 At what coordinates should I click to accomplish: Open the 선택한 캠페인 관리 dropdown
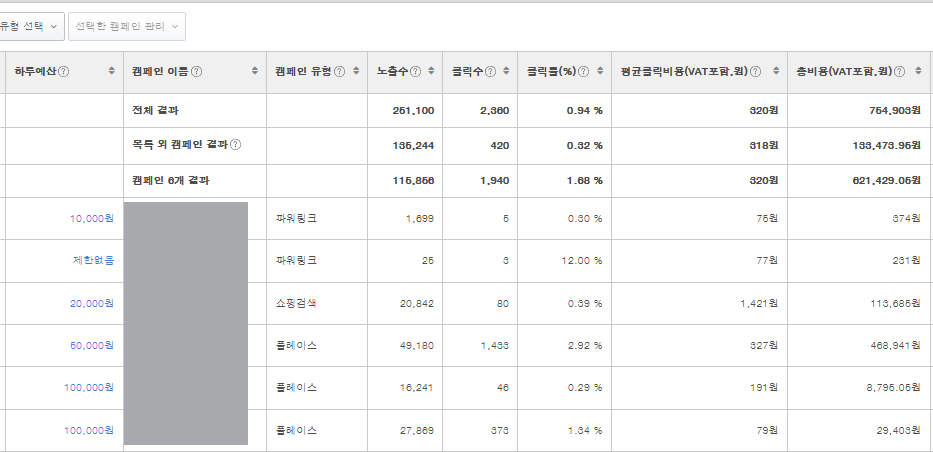coord(127,27)
